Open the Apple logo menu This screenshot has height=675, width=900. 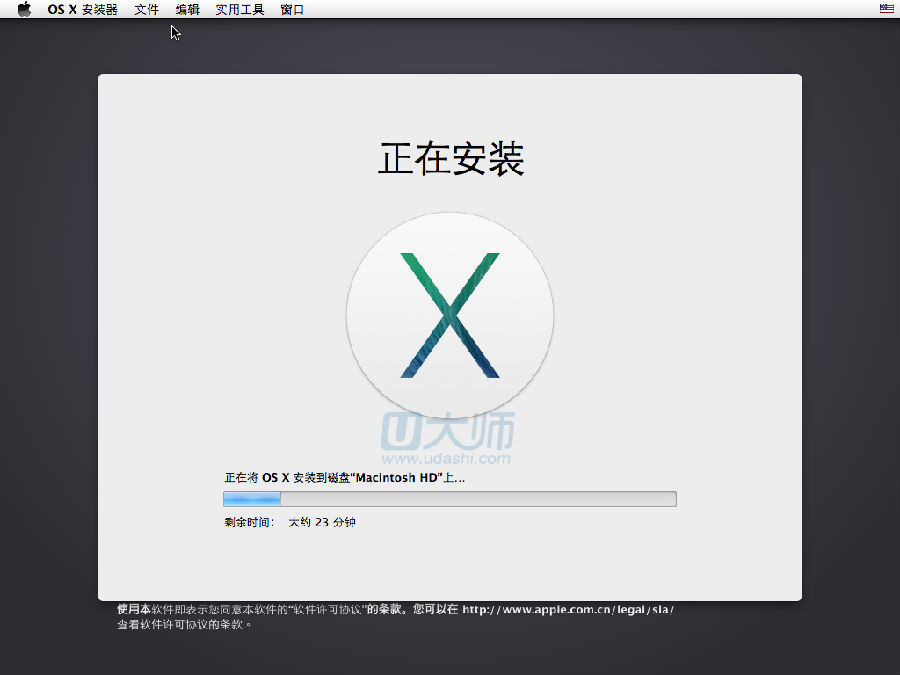24,9
